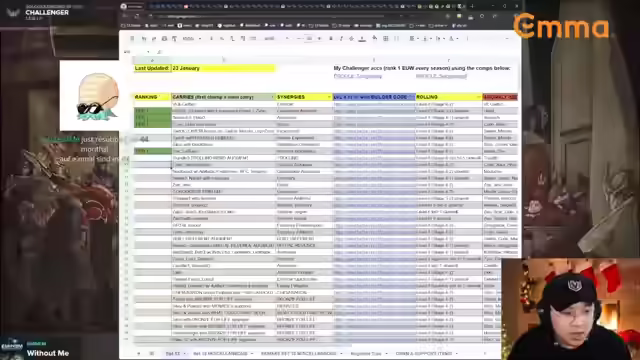Open the first profile link under Challenger accs

(358, 76)
